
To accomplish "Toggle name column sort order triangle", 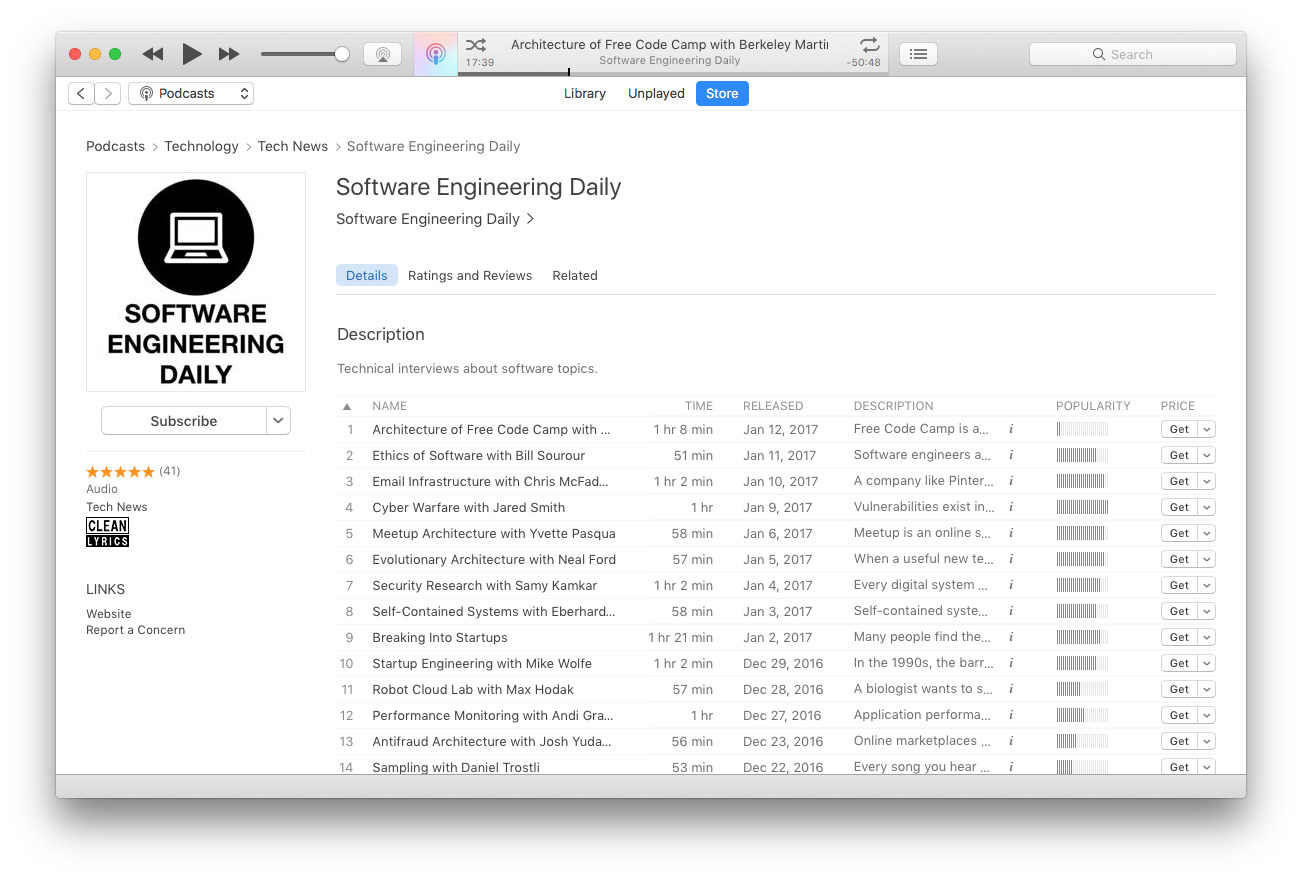I will click(347, 406).
